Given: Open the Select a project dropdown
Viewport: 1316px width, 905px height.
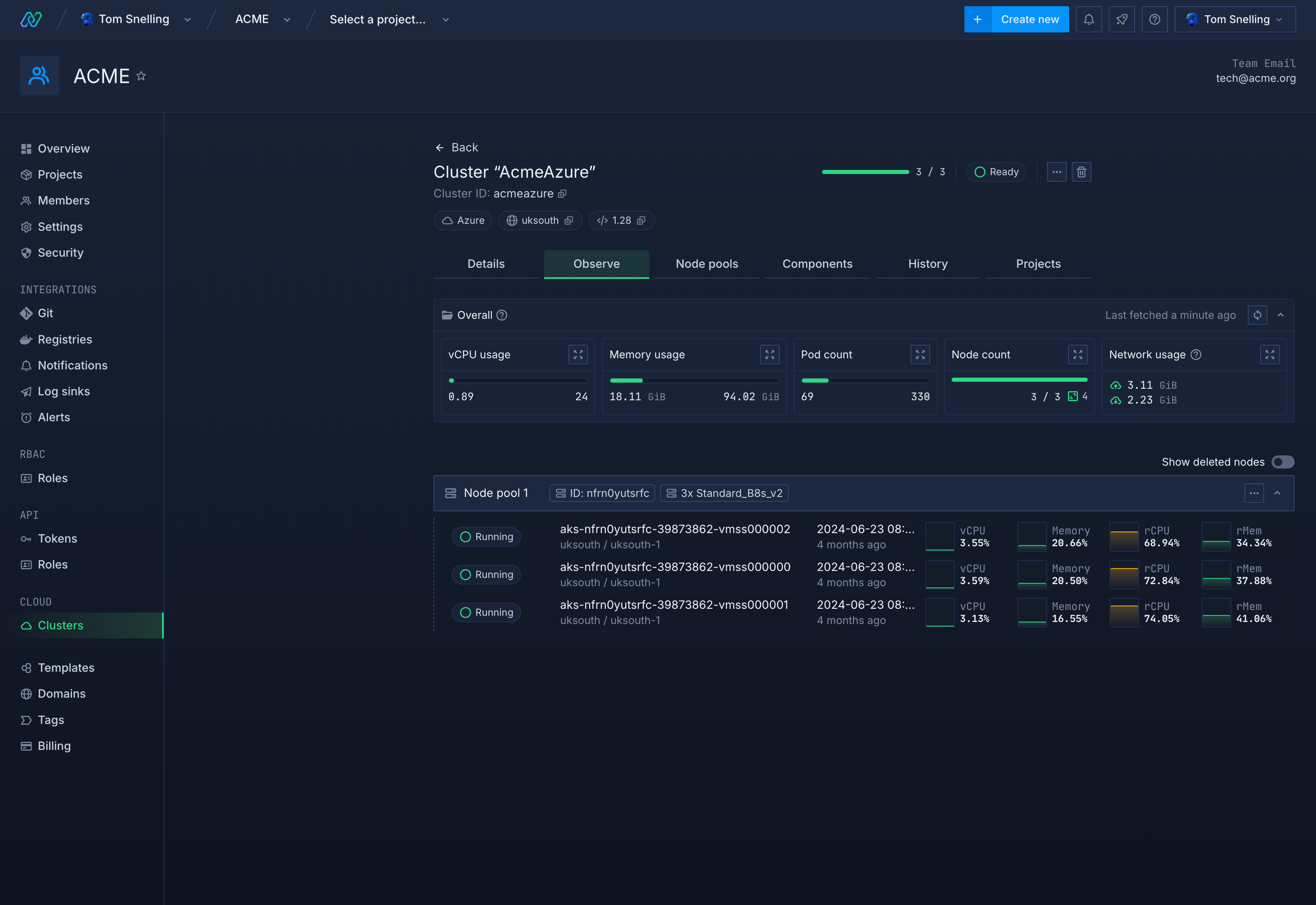Looking at the screenshot, I should click(389, 19).
